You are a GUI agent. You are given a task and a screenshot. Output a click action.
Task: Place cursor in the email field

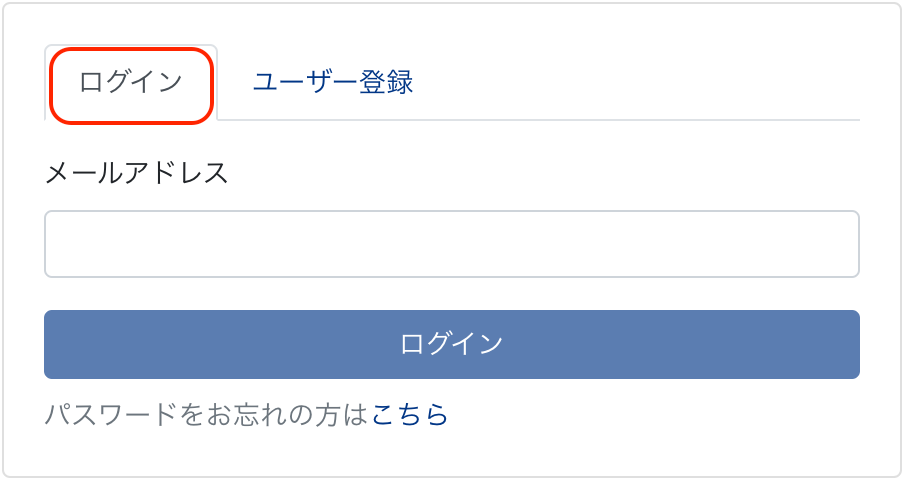coord(452,244)
